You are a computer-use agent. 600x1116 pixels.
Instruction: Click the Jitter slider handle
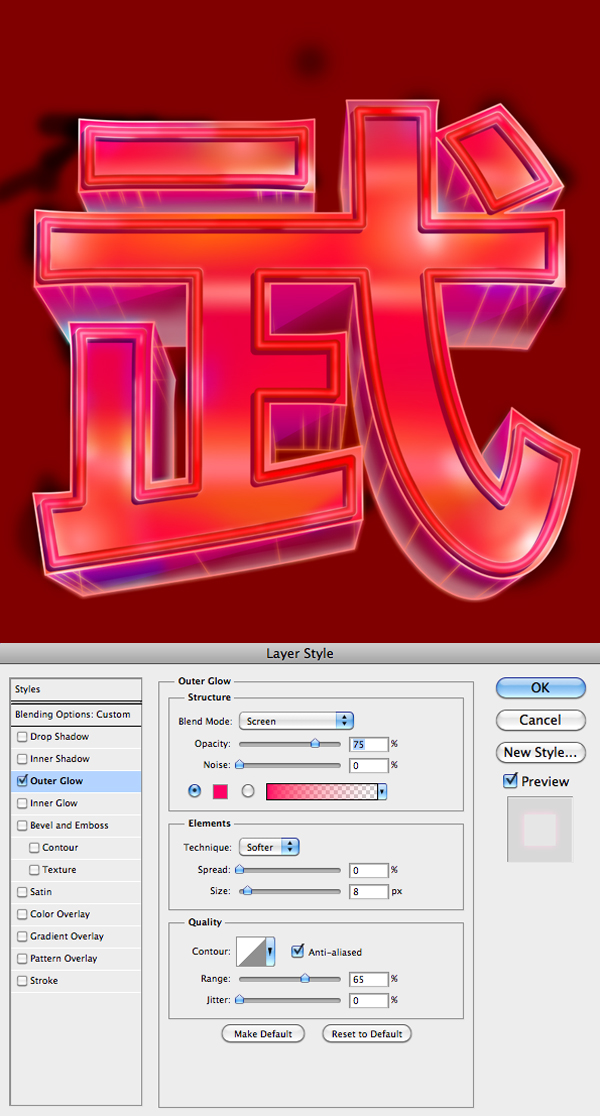pos(240,1000)
